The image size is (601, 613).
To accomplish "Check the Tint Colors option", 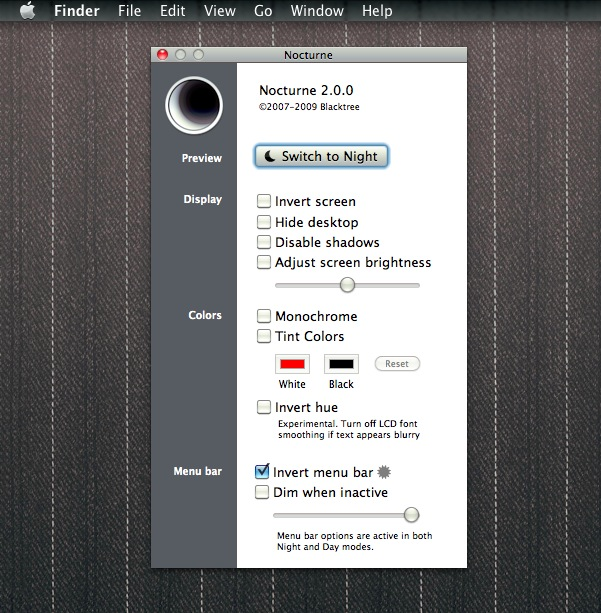I will click(264, 336).
